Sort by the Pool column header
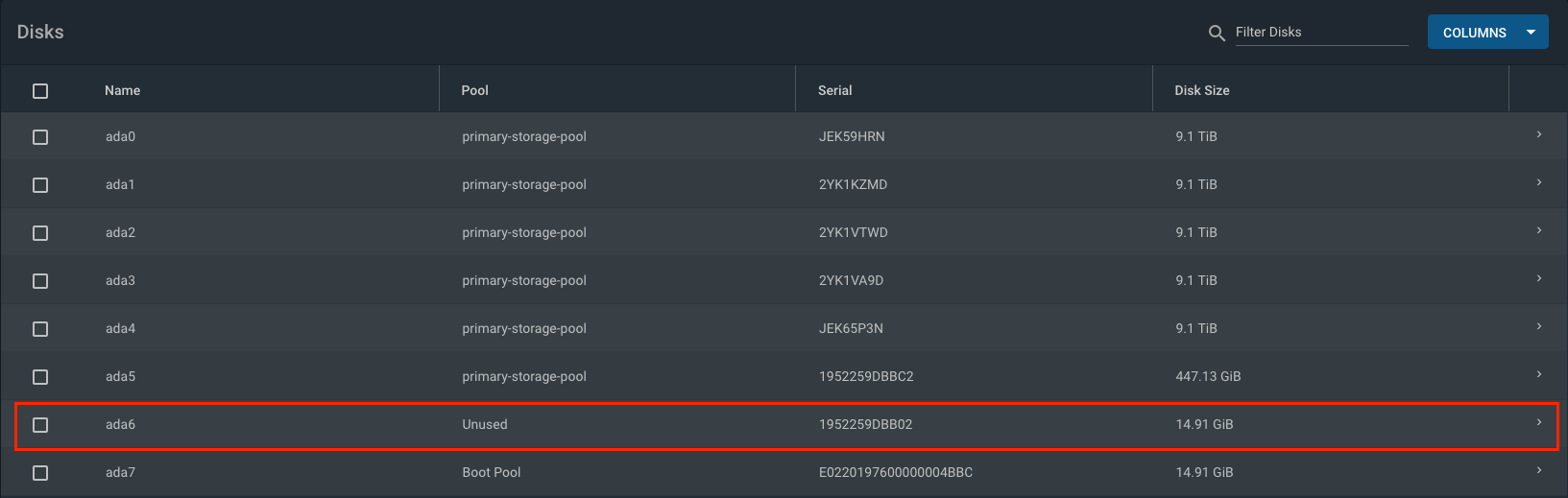The width and height of the screenshot is (1568, 498). tap(475, 90)
